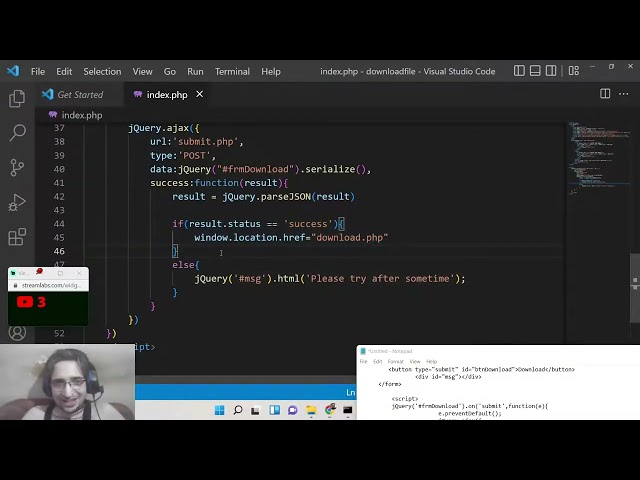Viewport: 640px width, 480px height.
Task: Click taskbar Search magnifier icon
Action: (x=238, y=410)
